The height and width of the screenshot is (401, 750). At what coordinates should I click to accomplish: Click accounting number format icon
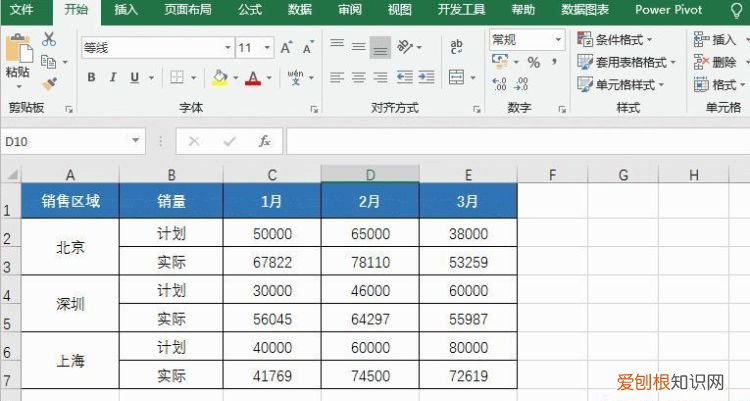pos(500,61)
